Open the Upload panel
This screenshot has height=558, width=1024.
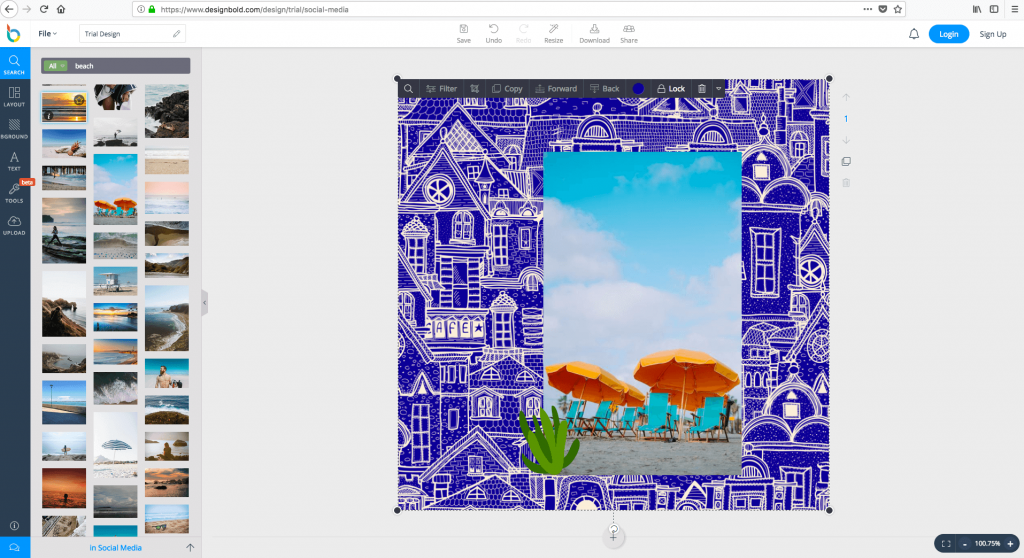[x=14, y=225]
